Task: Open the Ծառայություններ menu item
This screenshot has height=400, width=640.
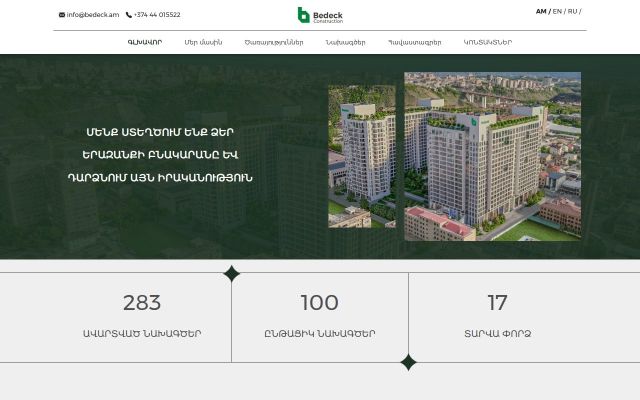Action: [x=274, y=42]
